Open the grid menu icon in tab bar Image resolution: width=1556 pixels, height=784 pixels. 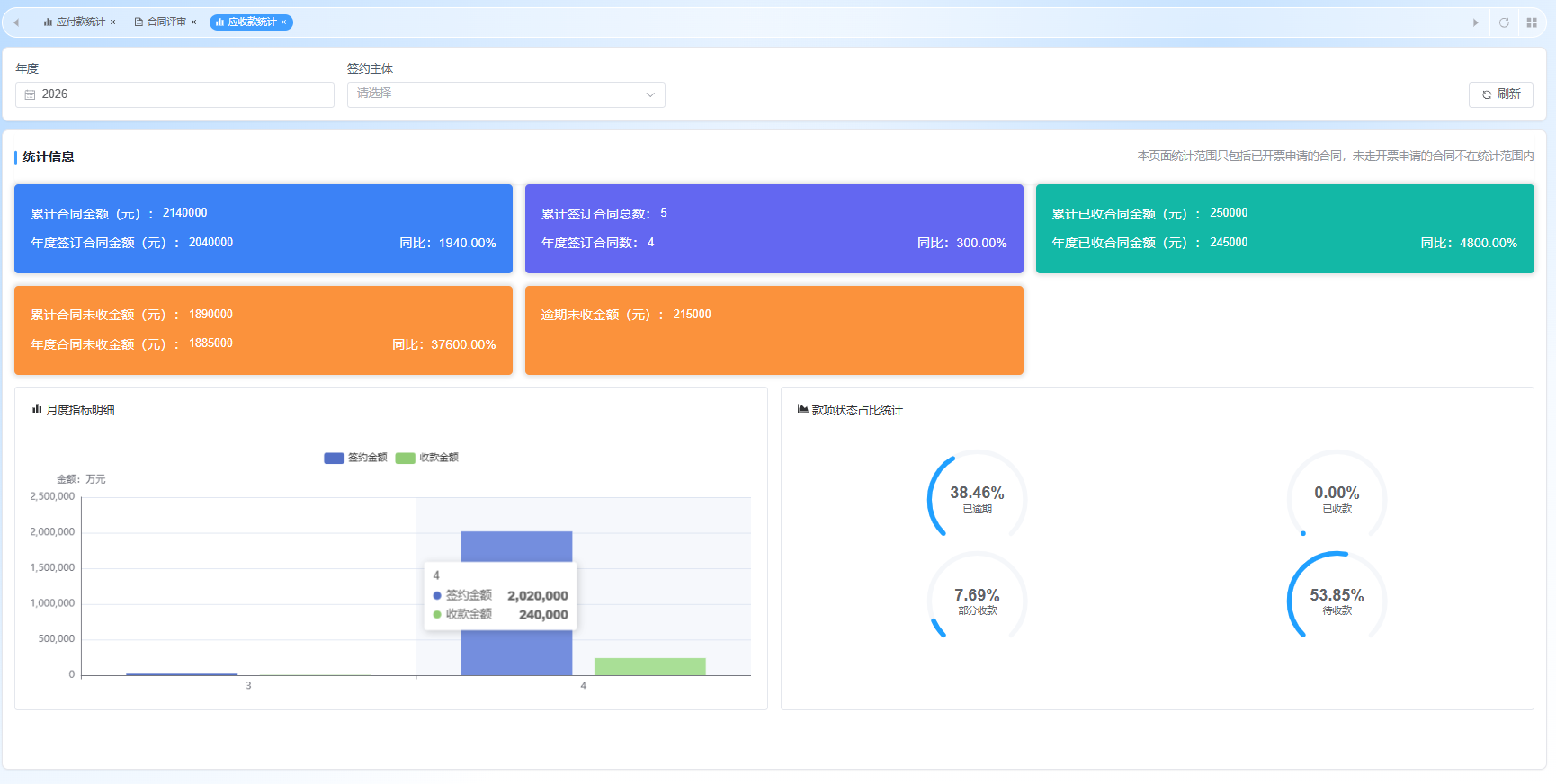1532,22
